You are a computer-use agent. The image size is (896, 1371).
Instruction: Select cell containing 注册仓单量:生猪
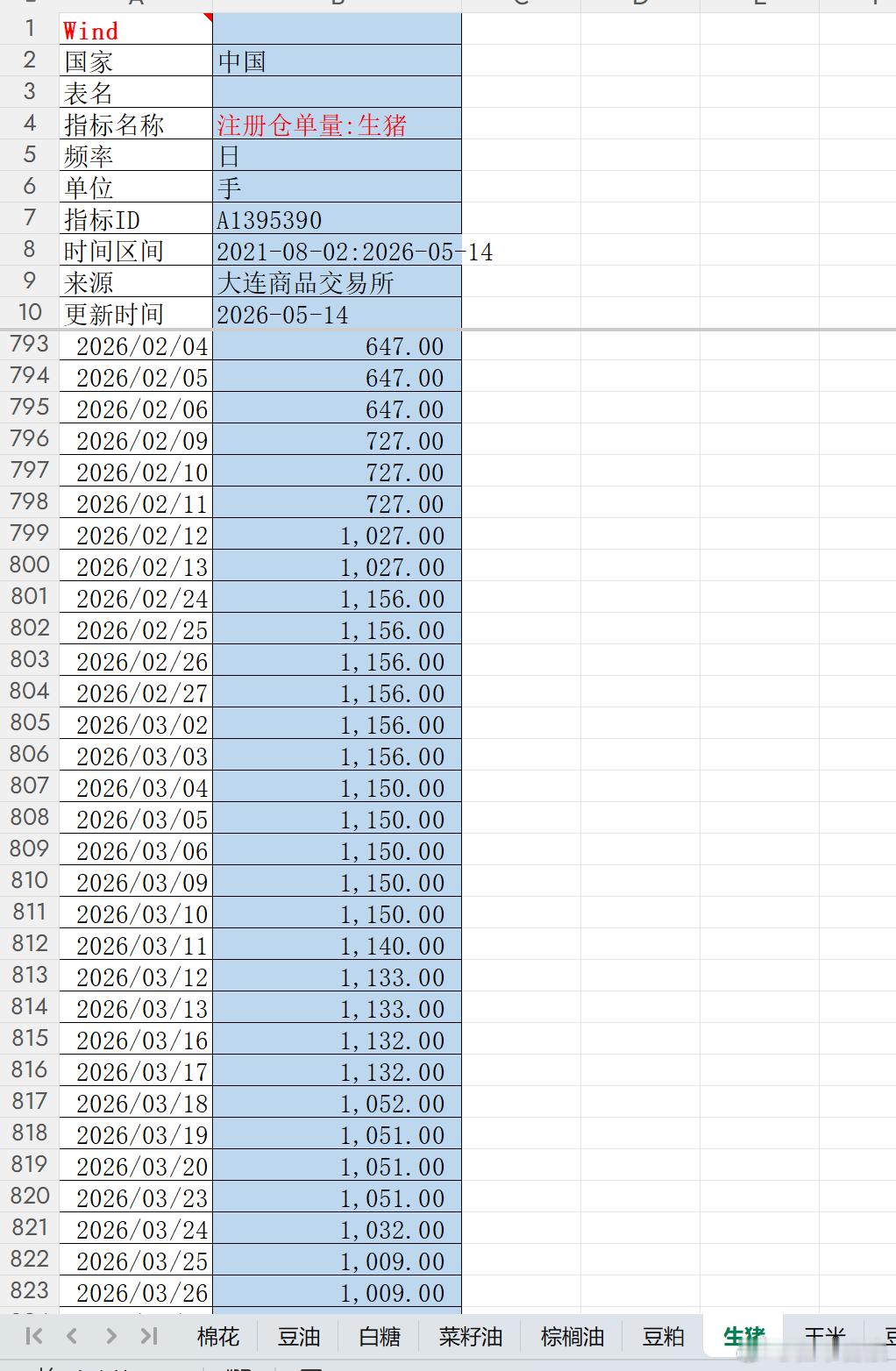point(337,124)
